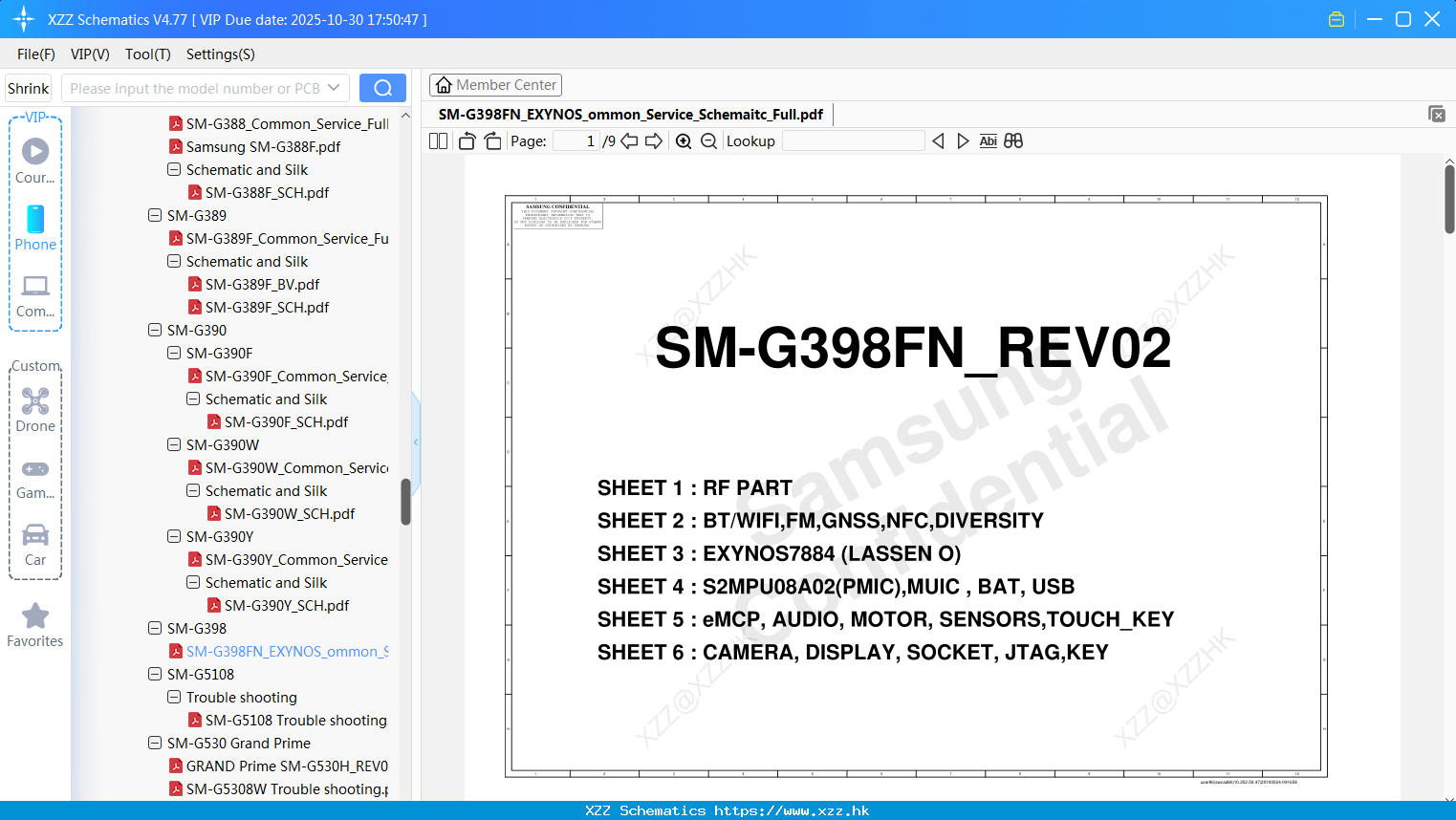Open SM-G5108 Trouble shooting file

pyautogui.click(x=287, y=720)
